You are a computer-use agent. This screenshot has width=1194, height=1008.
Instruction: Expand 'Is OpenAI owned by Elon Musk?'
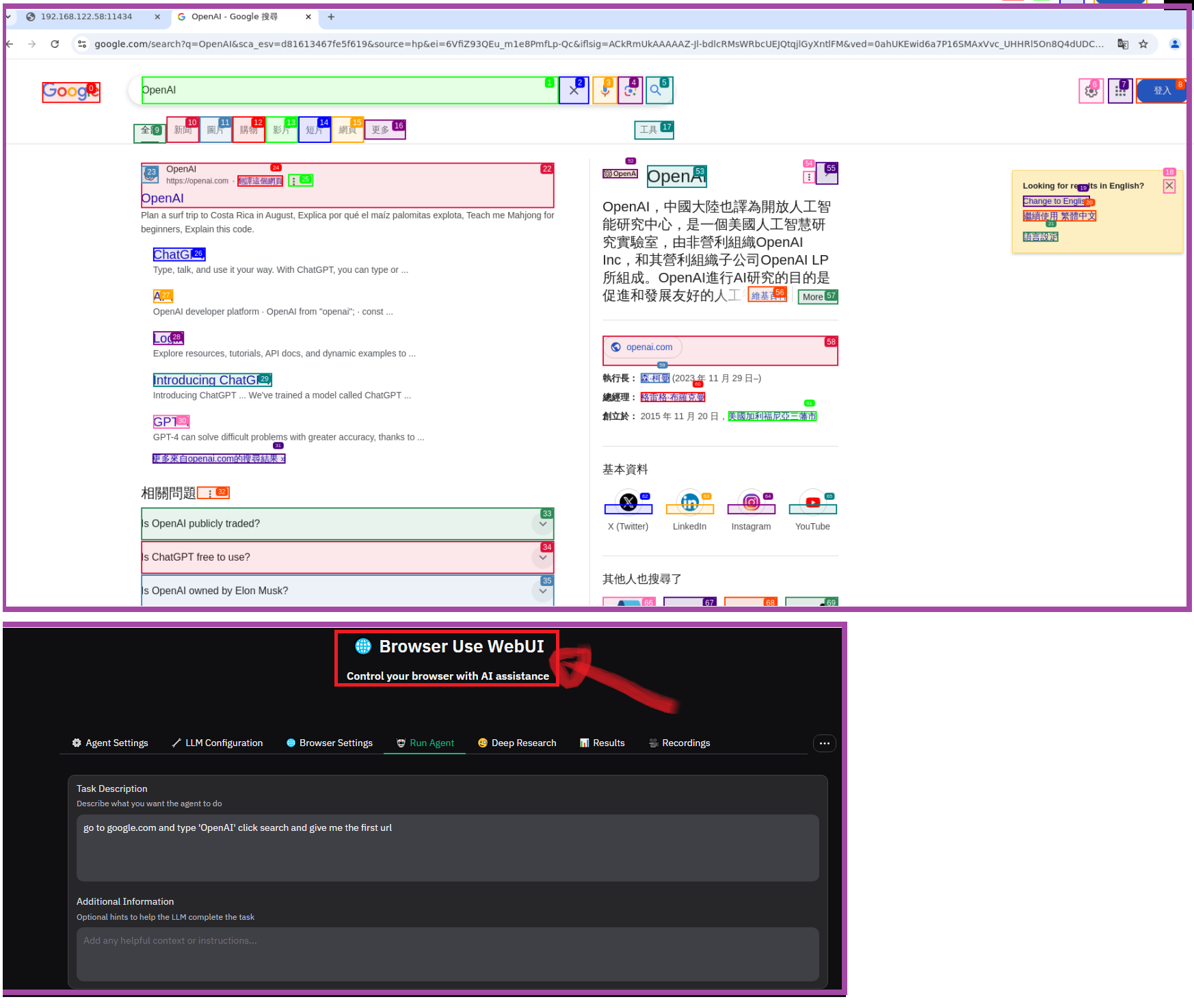click(542, 591)
